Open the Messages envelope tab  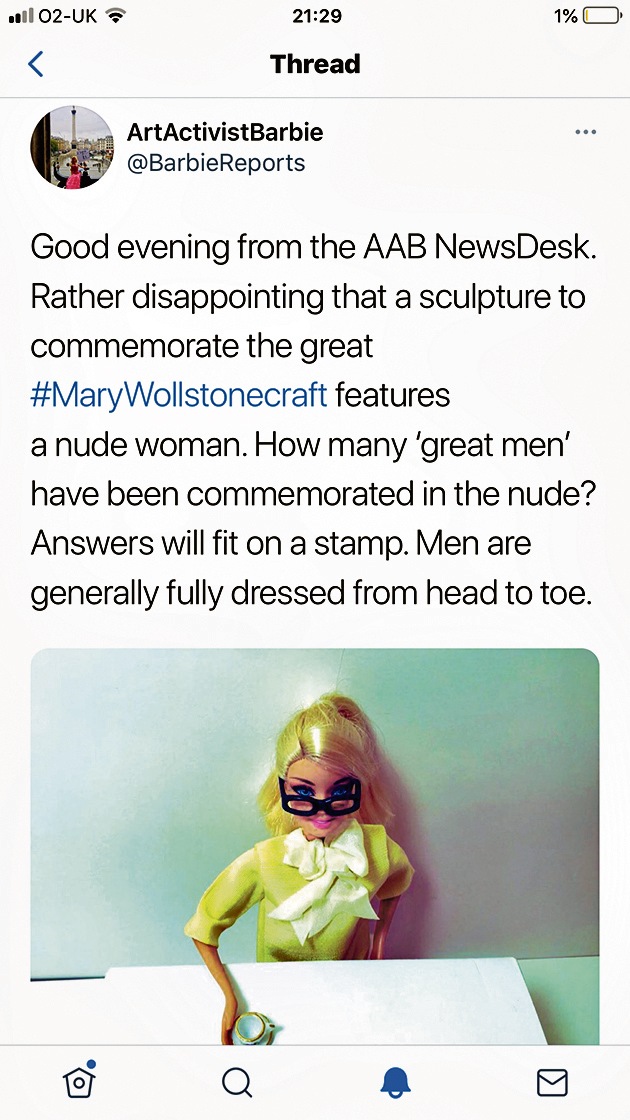pyautogui.click(x=552, y=1082)
